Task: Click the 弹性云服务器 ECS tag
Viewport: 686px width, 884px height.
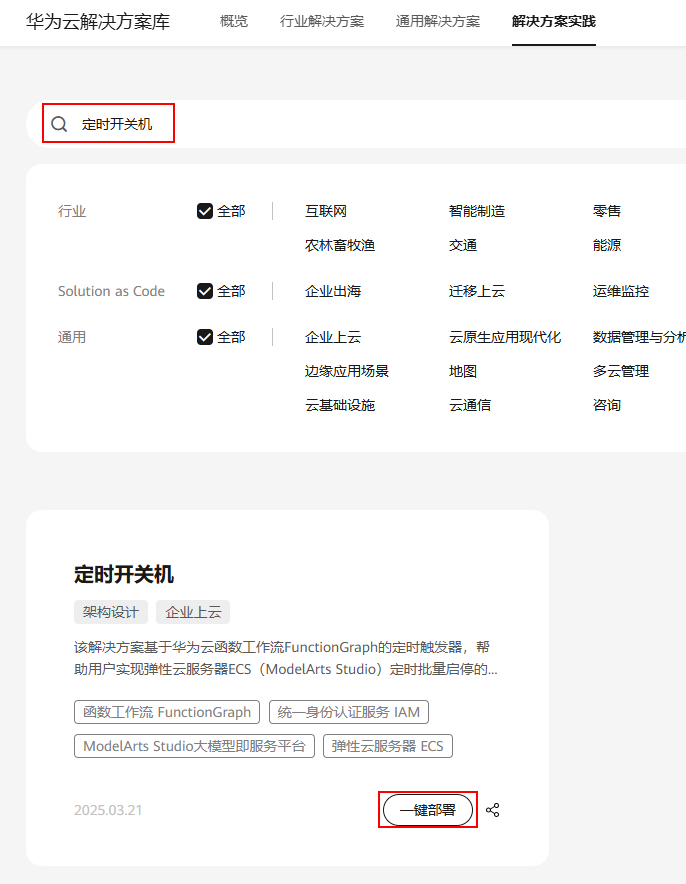Action: [387, 746]
